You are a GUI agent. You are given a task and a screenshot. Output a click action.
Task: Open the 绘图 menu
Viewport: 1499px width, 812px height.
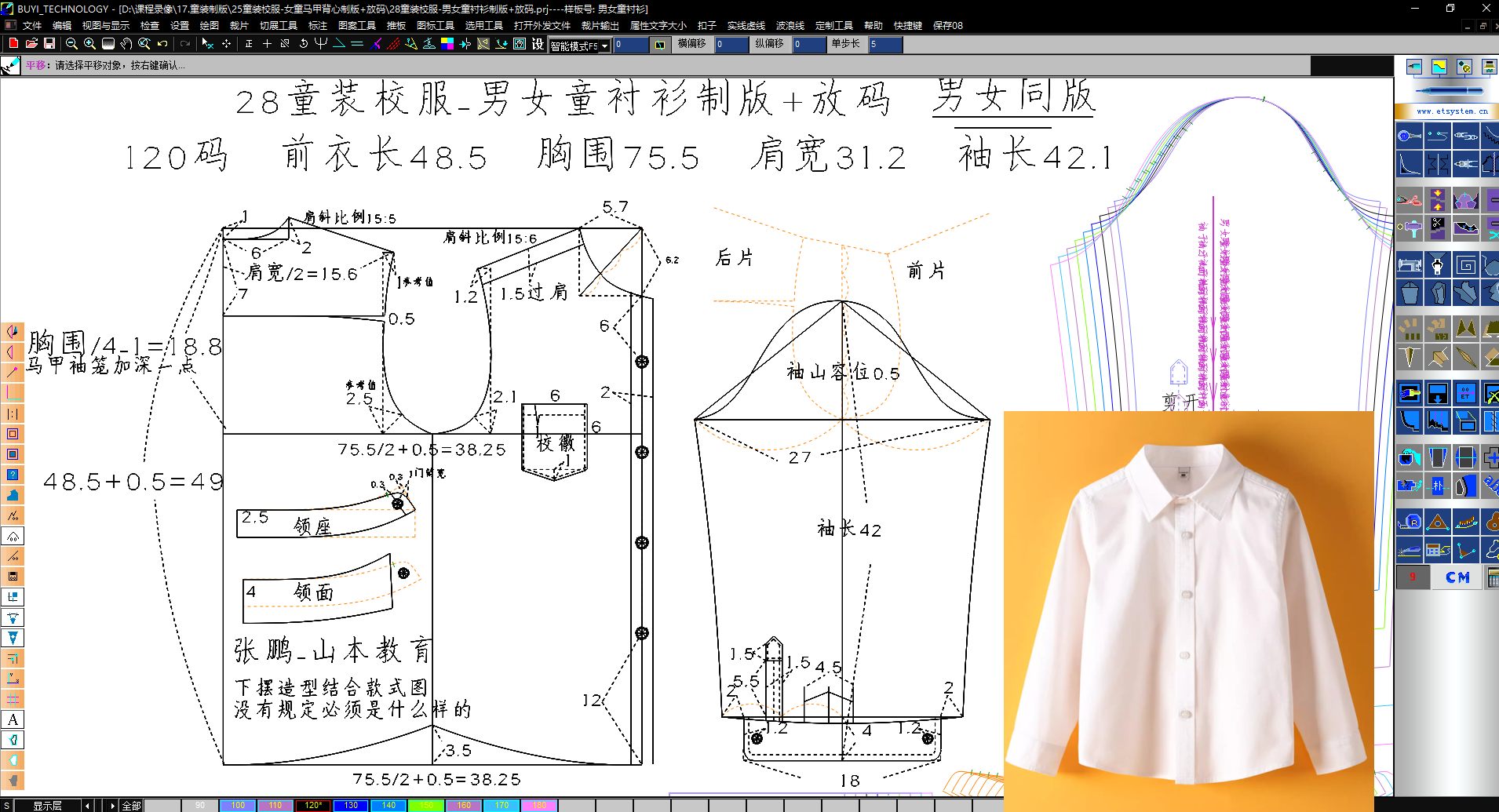(x=210, y=26)
